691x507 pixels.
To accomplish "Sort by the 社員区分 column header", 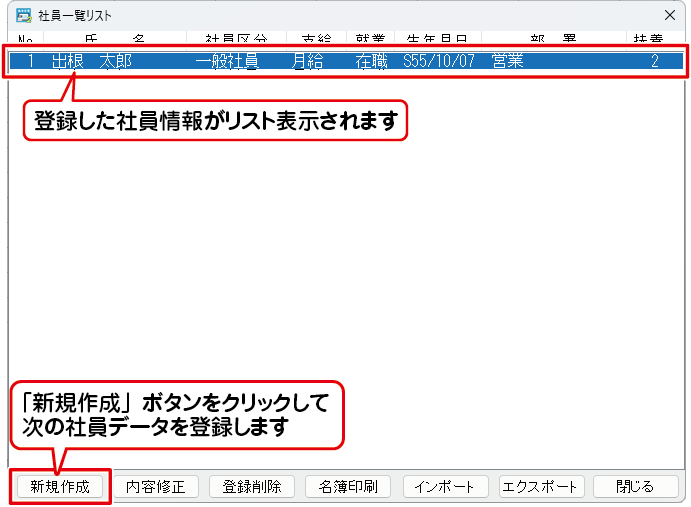I will pyautogui.click(x=234, y=38).
